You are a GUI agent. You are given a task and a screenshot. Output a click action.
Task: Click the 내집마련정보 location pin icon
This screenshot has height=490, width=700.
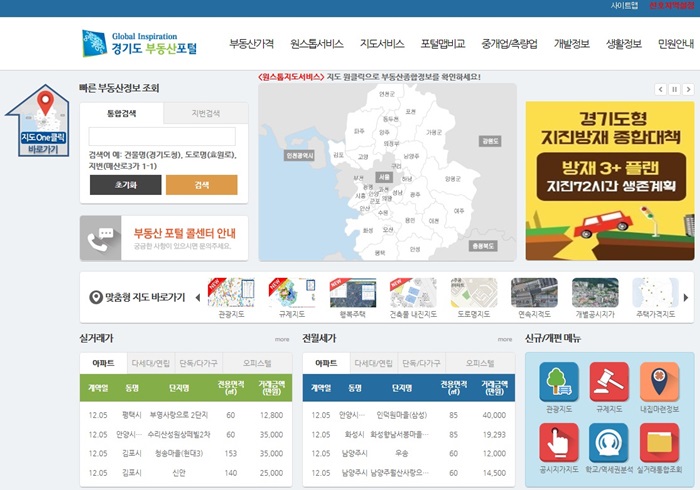tap(659, 382)
